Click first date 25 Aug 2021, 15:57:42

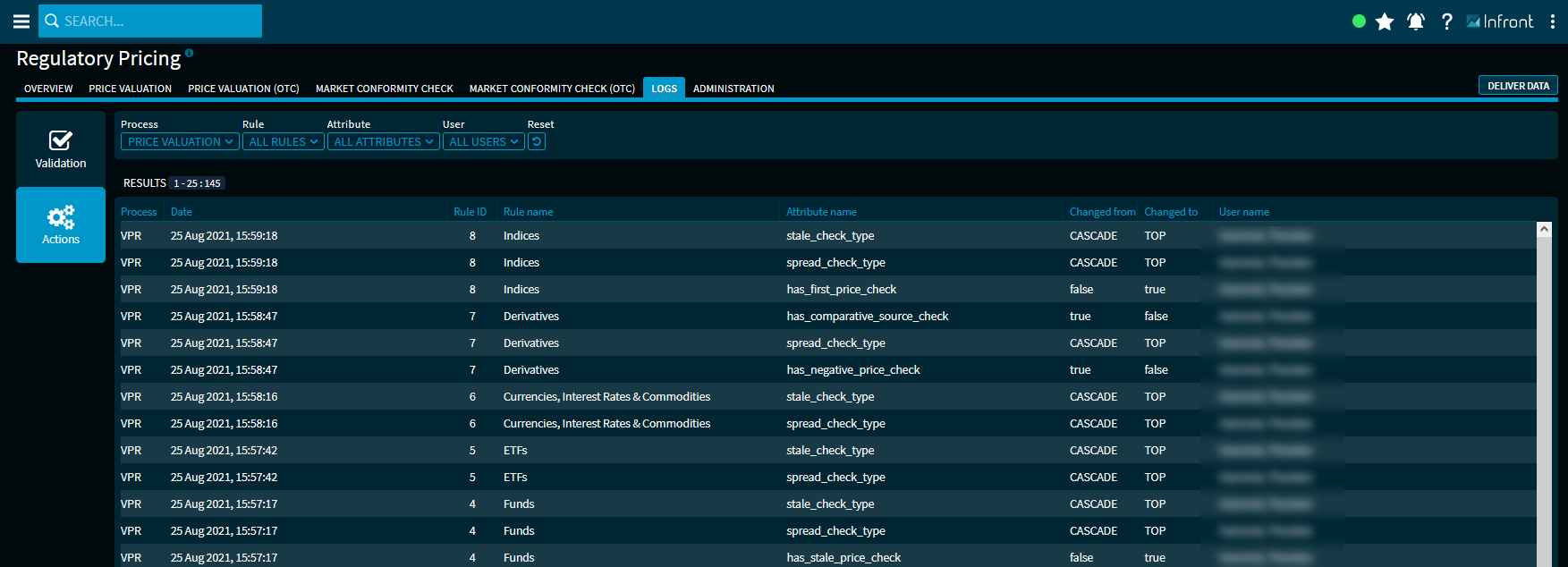[x=224, y=450]
